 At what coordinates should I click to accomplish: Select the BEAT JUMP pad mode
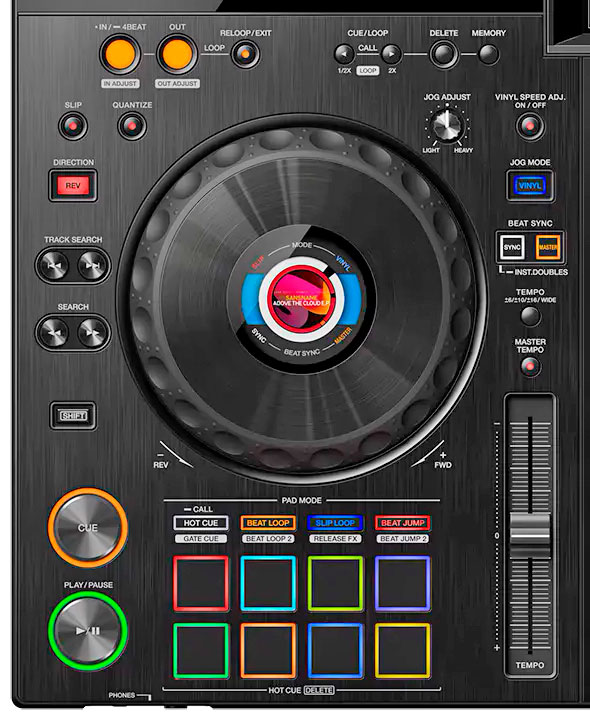coord(403,523)
